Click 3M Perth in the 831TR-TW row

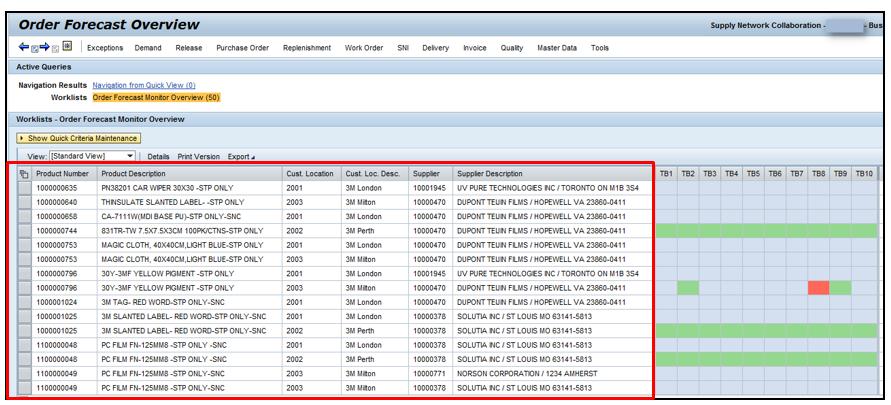click(x=360, y=231)
